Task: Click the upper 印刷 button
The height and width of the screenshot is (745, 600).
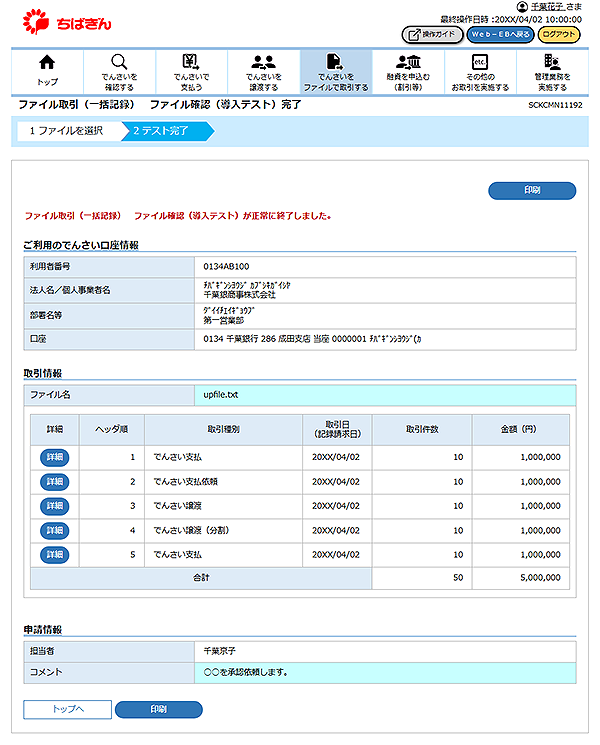Action: (x=532, y=191)
